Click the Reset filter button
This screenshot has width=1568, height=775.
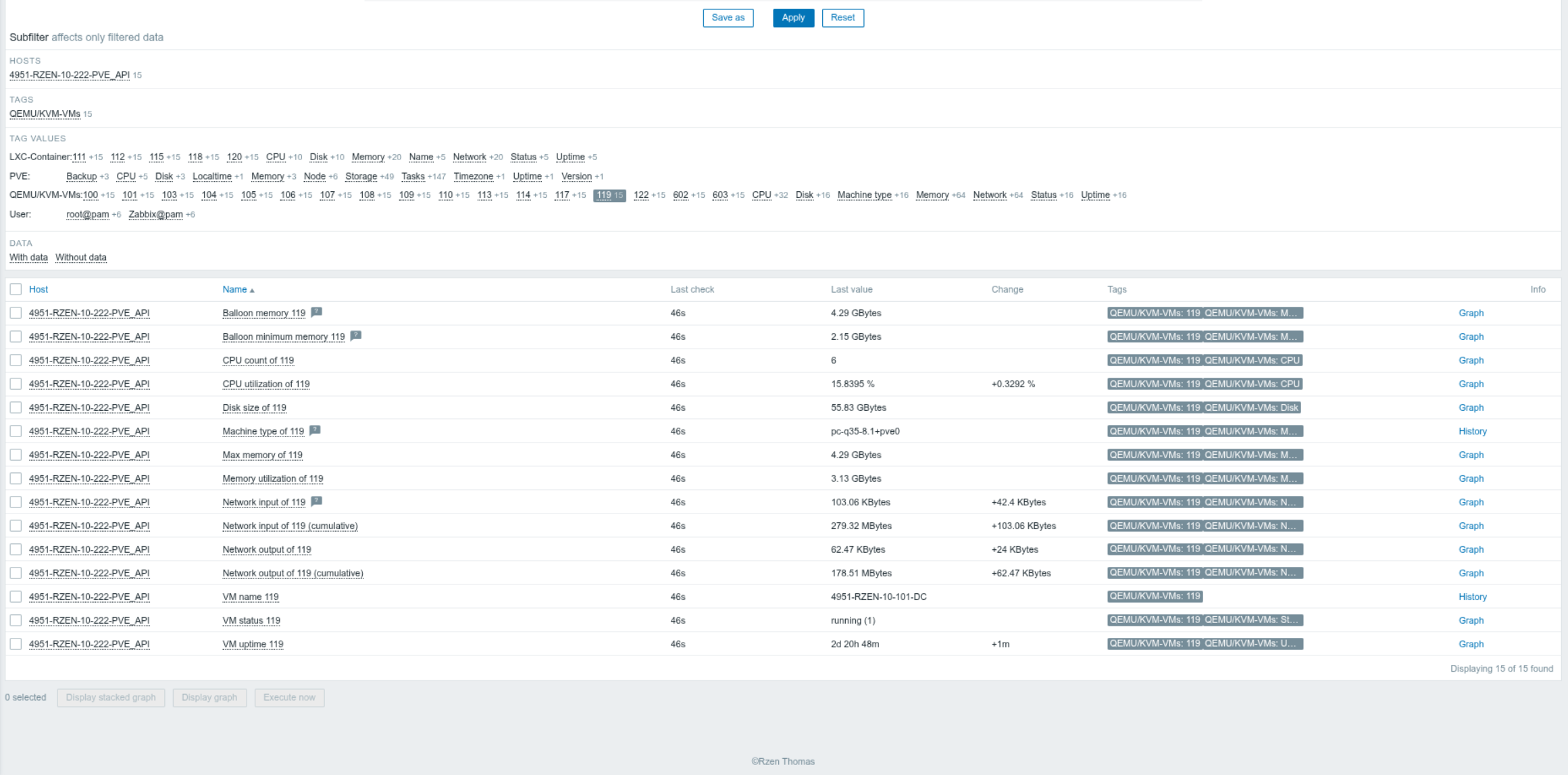(842, 18)
